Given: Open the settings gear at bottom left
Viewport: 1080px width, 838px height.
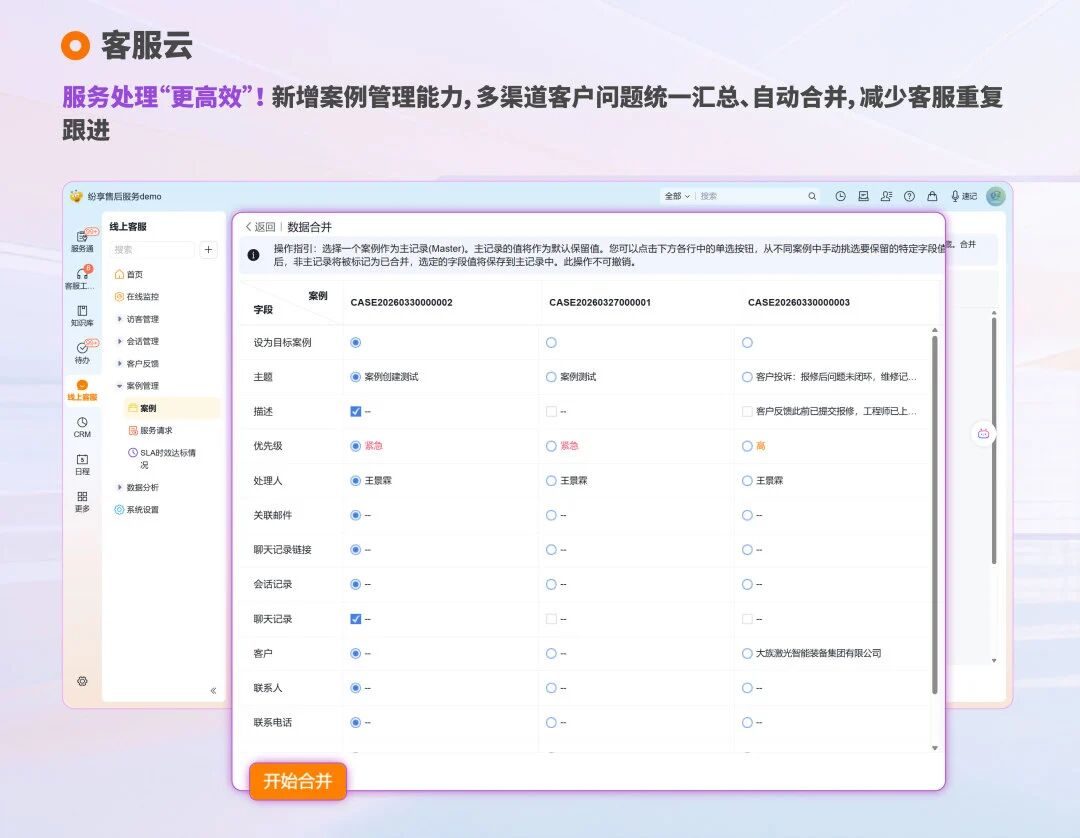Looking at the screenshot, I should [82, 681].
